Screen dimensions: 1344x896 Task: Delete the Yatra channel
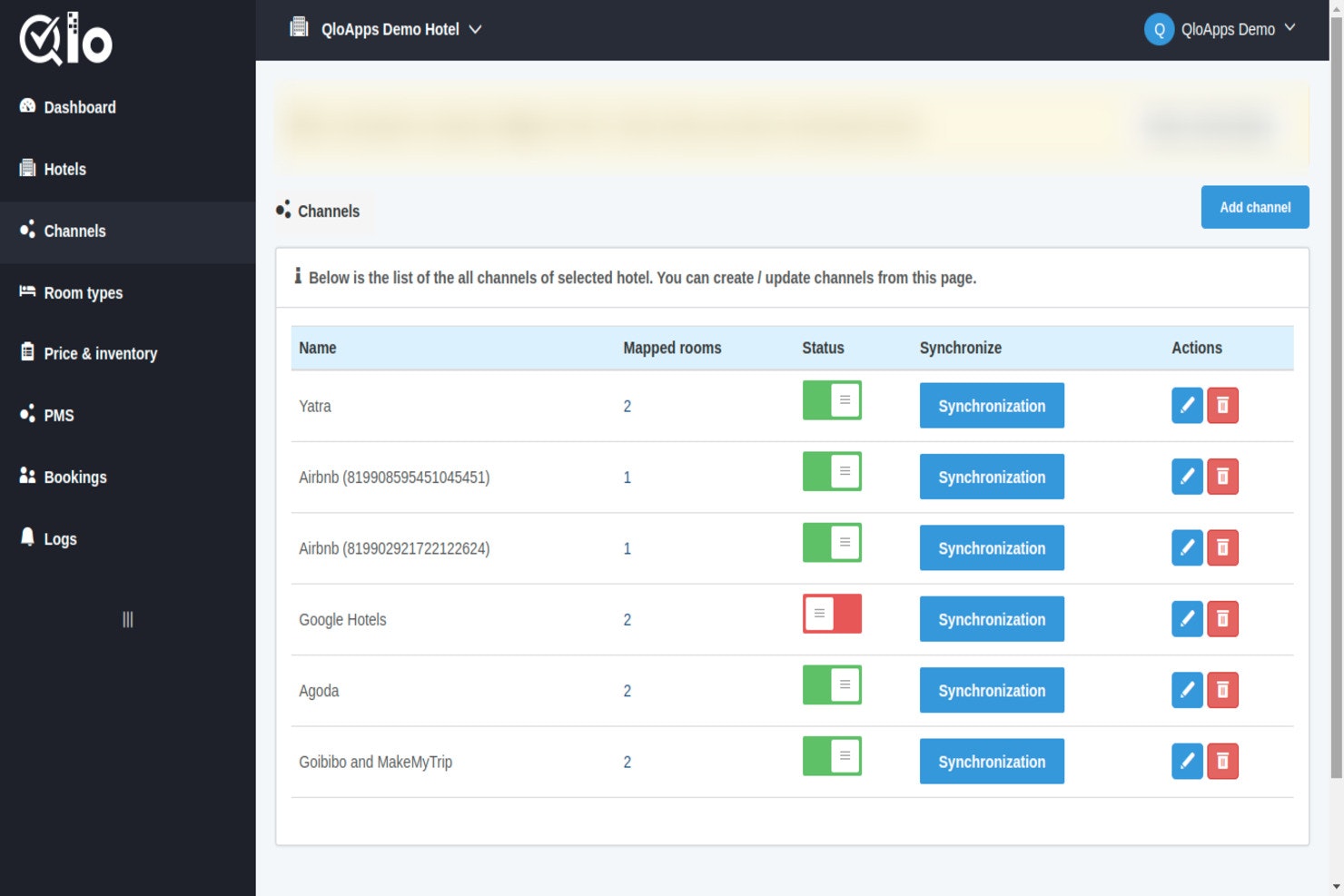1222,405
